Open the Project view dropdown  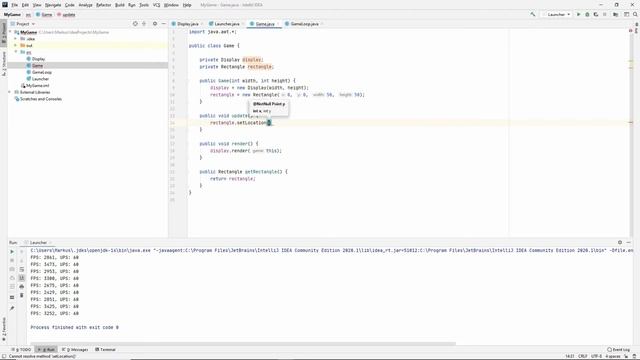click(x=23, y=24)
